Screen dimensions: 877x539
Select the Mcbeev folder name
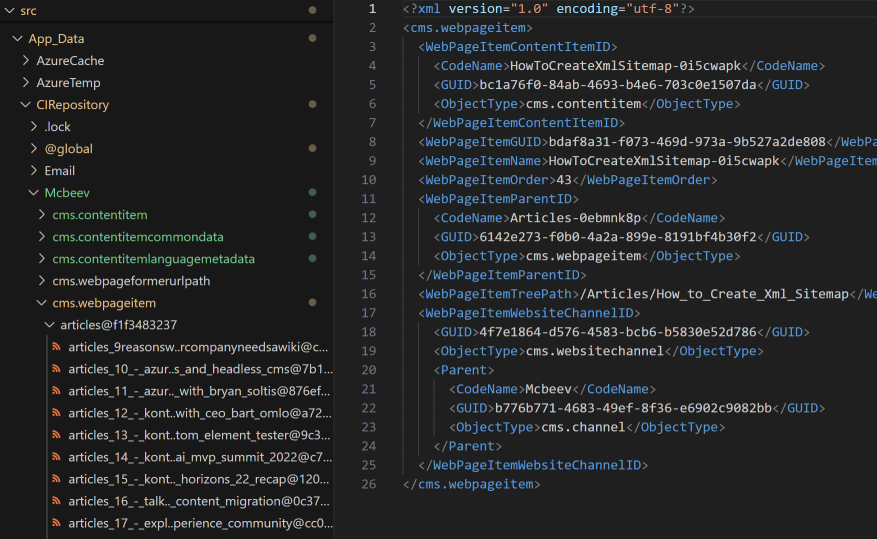(67, 193)
